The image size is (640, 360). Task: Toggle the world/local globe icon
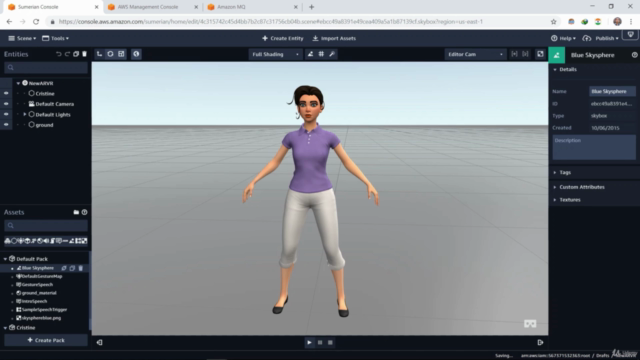click(136, 54)
